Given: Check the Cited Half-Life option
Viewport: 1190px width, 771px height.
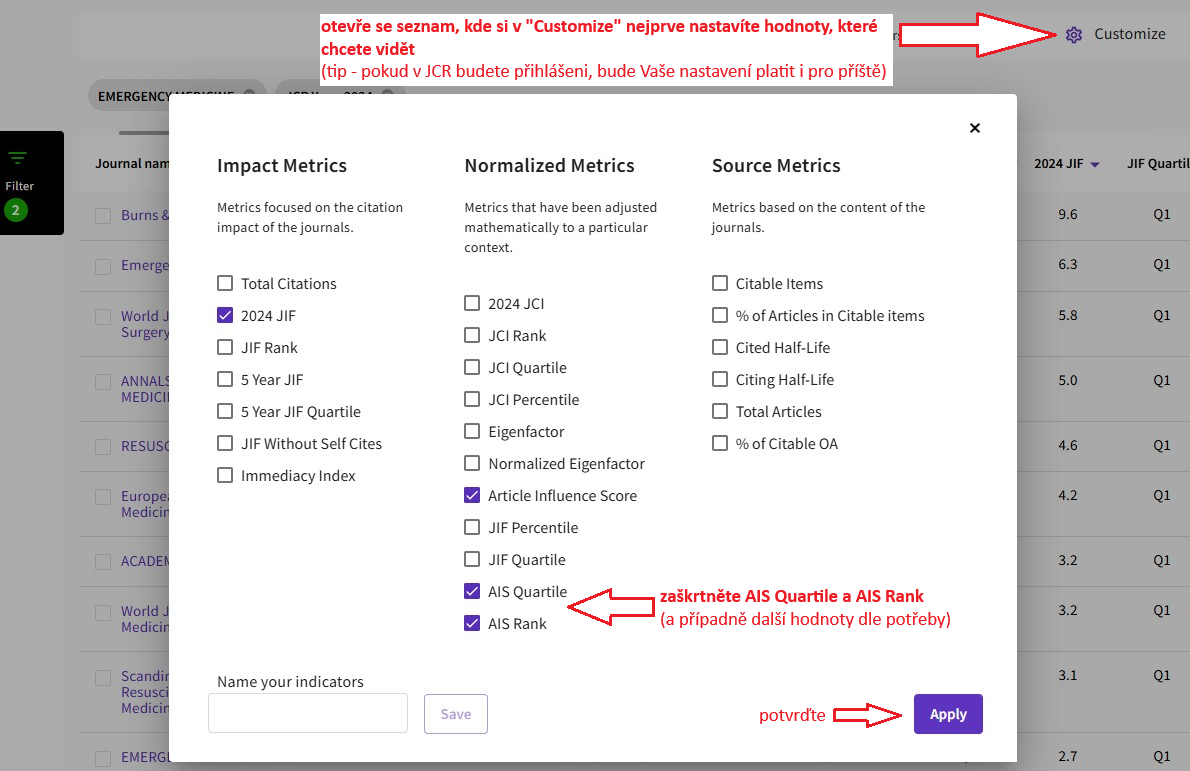Looking at the screenshot, I should [x=720, y=348].
